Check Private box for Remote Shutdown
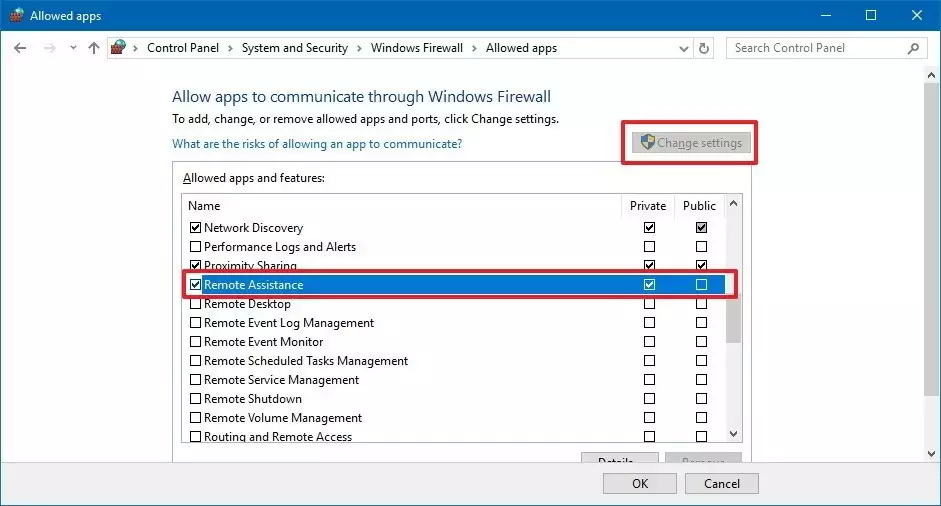The height and width of the screenshot is (506, 941). 650,399
